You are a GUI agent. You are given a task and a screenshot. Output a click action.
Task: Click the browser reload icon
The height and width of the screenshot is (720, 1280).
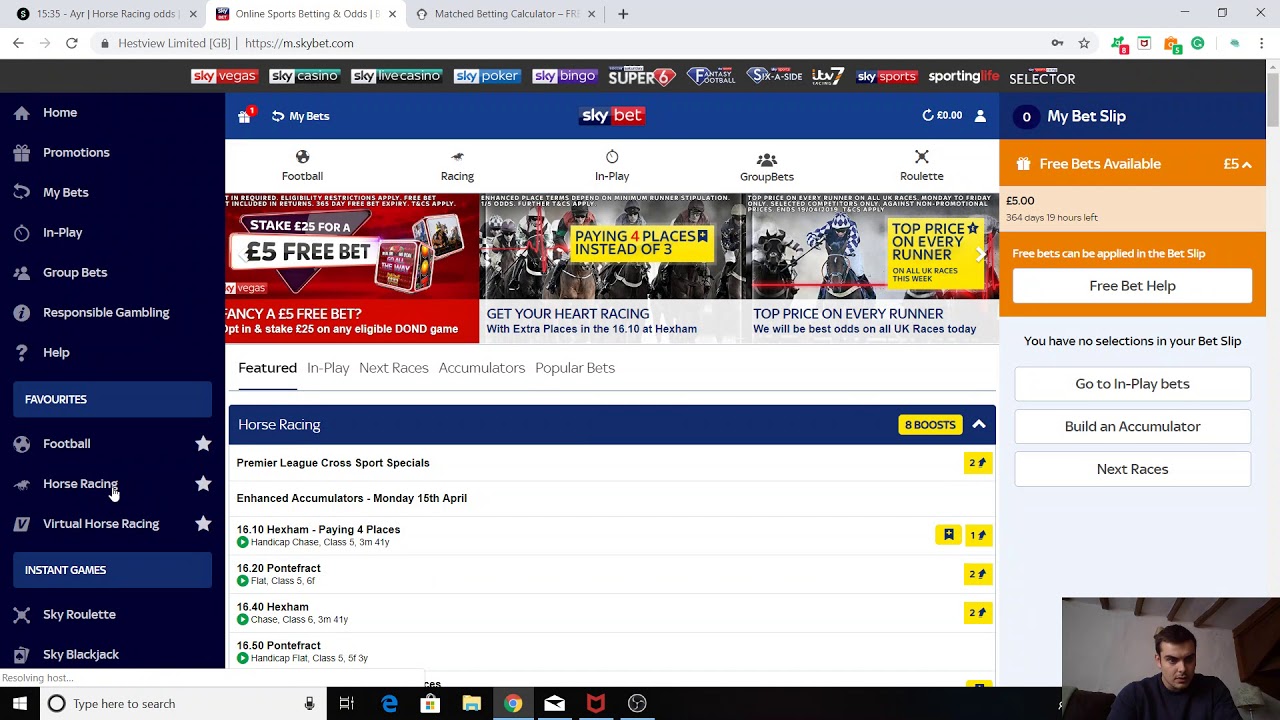72,43
